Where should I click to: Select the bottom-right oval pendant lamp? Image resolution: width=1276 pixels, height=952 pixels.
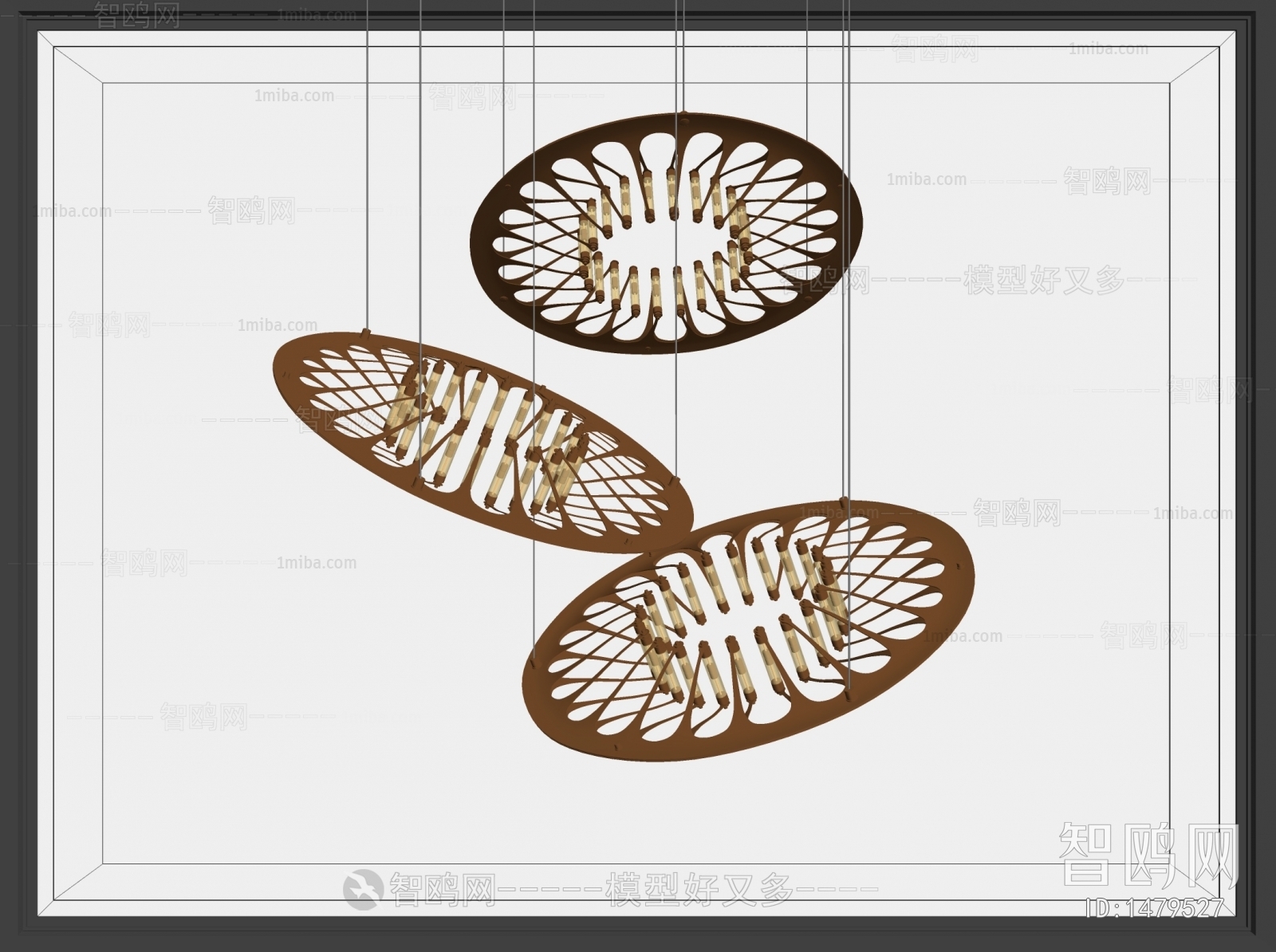(748, 629)
